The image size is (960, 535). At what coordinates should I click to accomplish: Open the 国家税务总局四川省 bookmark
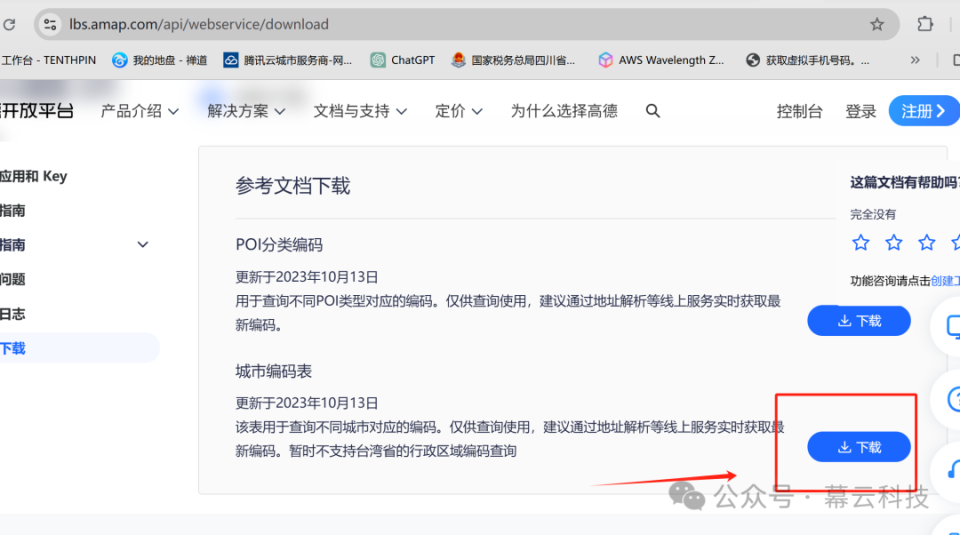513,60
